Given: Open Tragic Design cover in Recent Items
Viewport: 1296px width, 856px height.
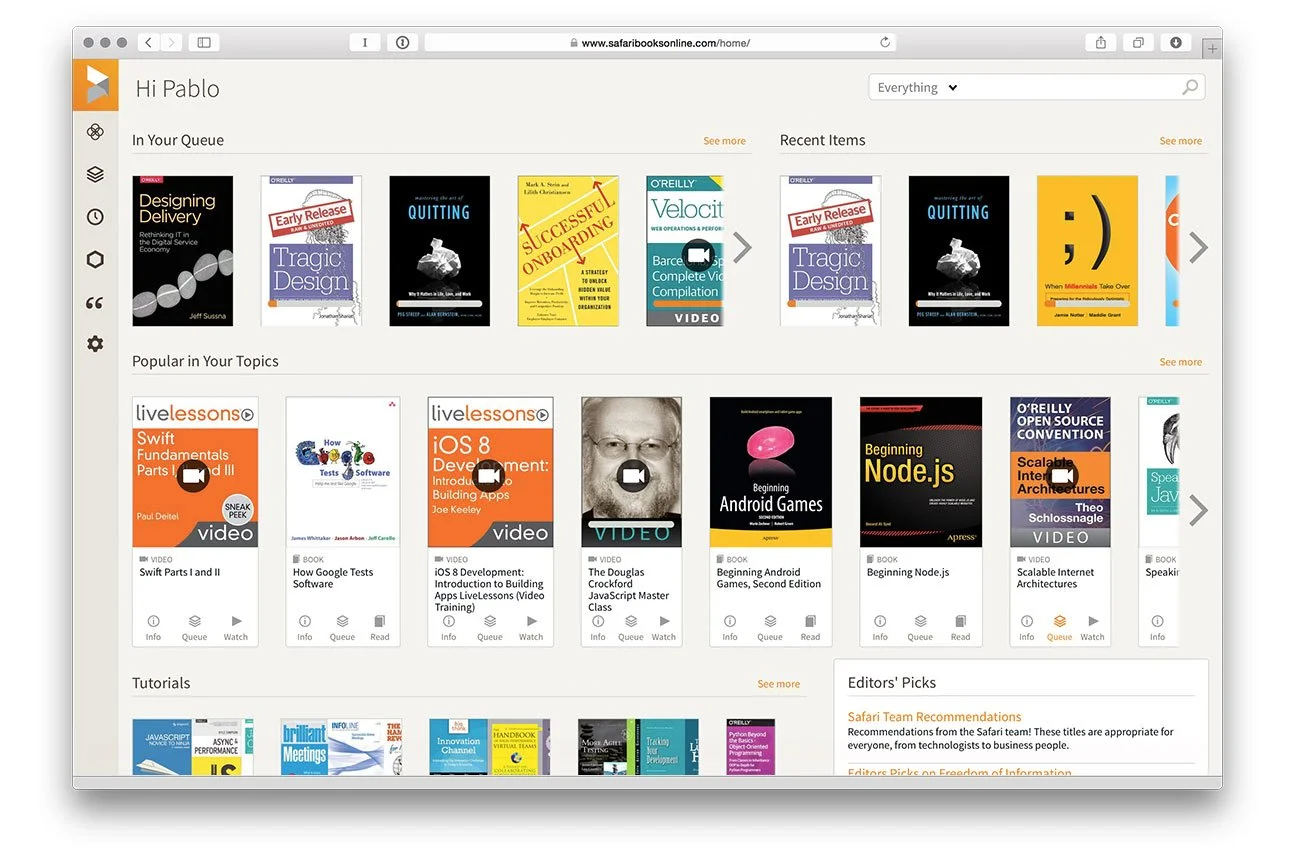Looking at the screenshot, I should pos(830,251).
